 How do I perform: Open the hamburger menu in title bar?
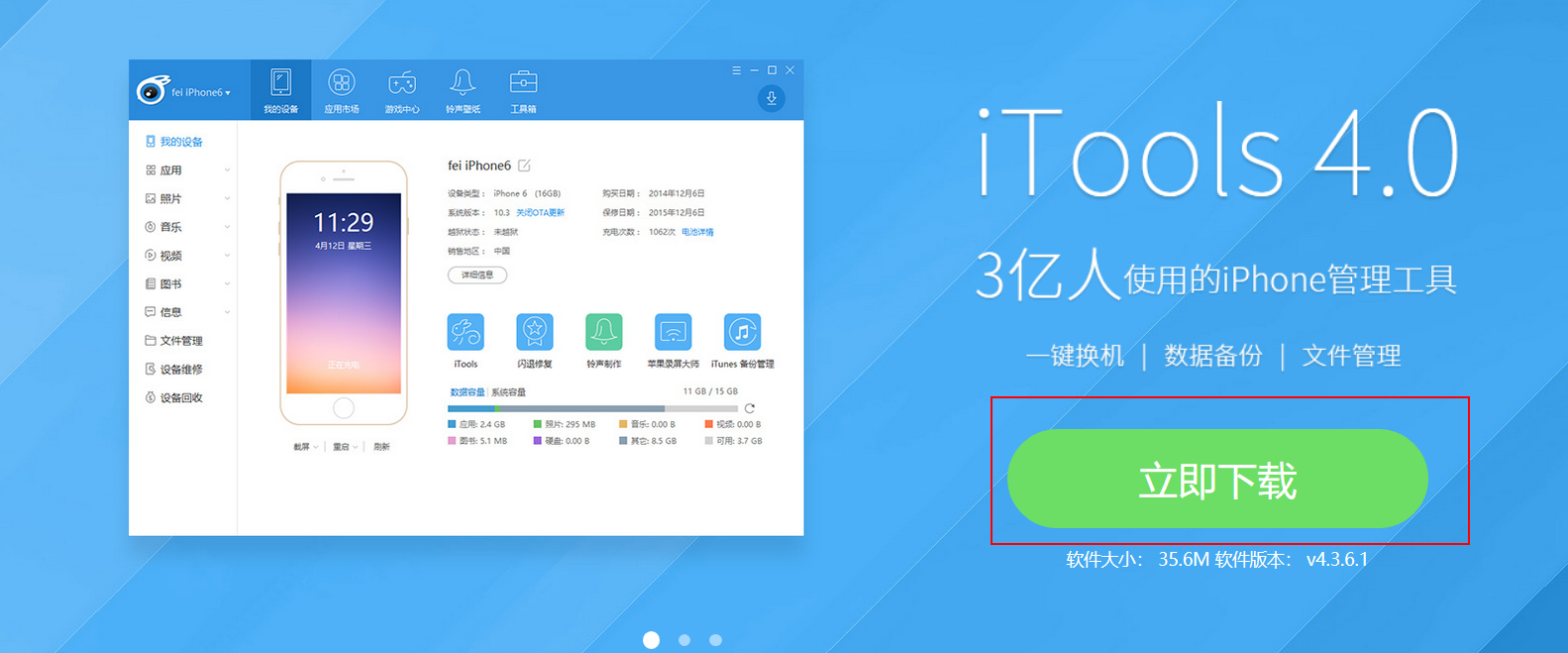coord(736,70)
